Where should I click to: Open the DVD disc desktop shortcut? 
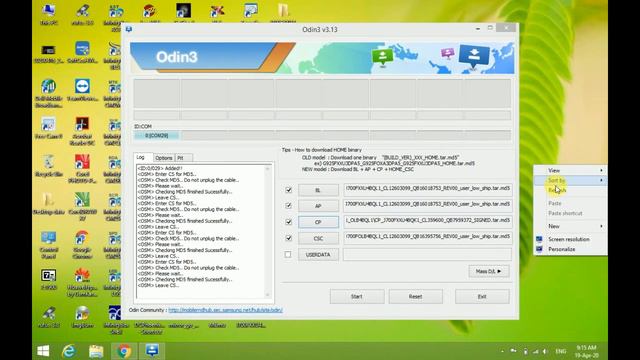(x=82, y=317)
